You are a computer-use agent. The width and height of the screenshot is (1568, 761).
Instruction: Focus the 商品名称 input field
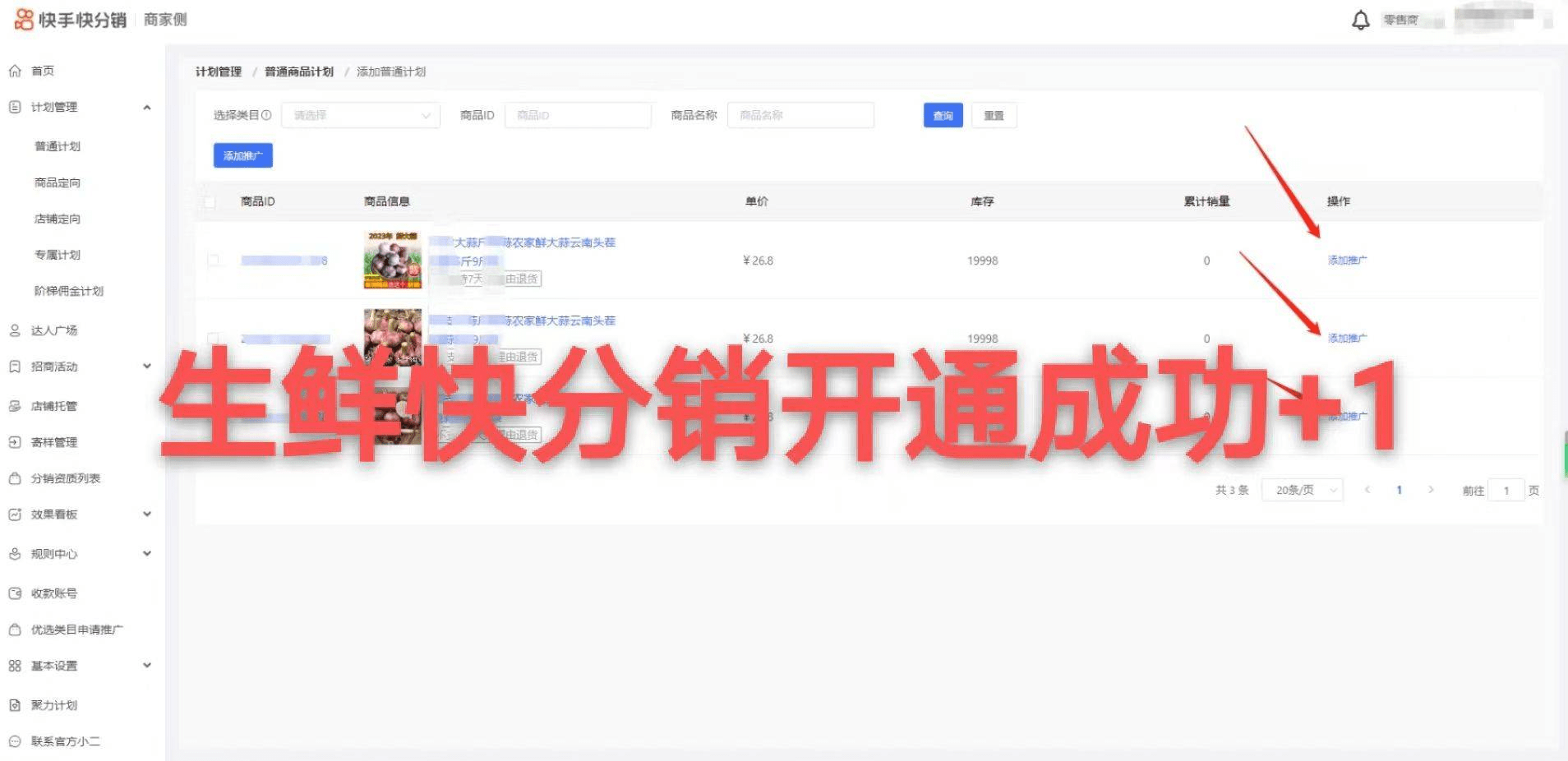(x=800, y=115)
